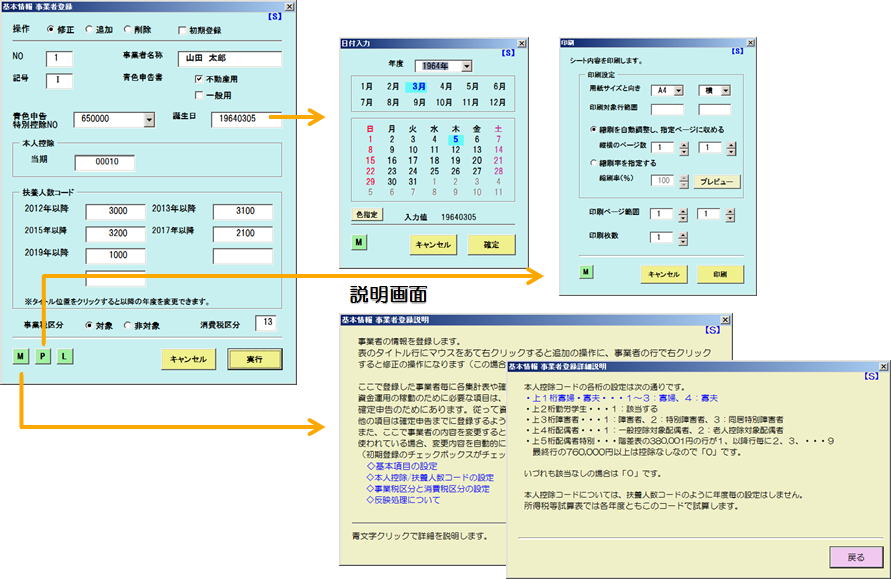
Task: Select day 31 in the calendar
Action: [413, 182]
